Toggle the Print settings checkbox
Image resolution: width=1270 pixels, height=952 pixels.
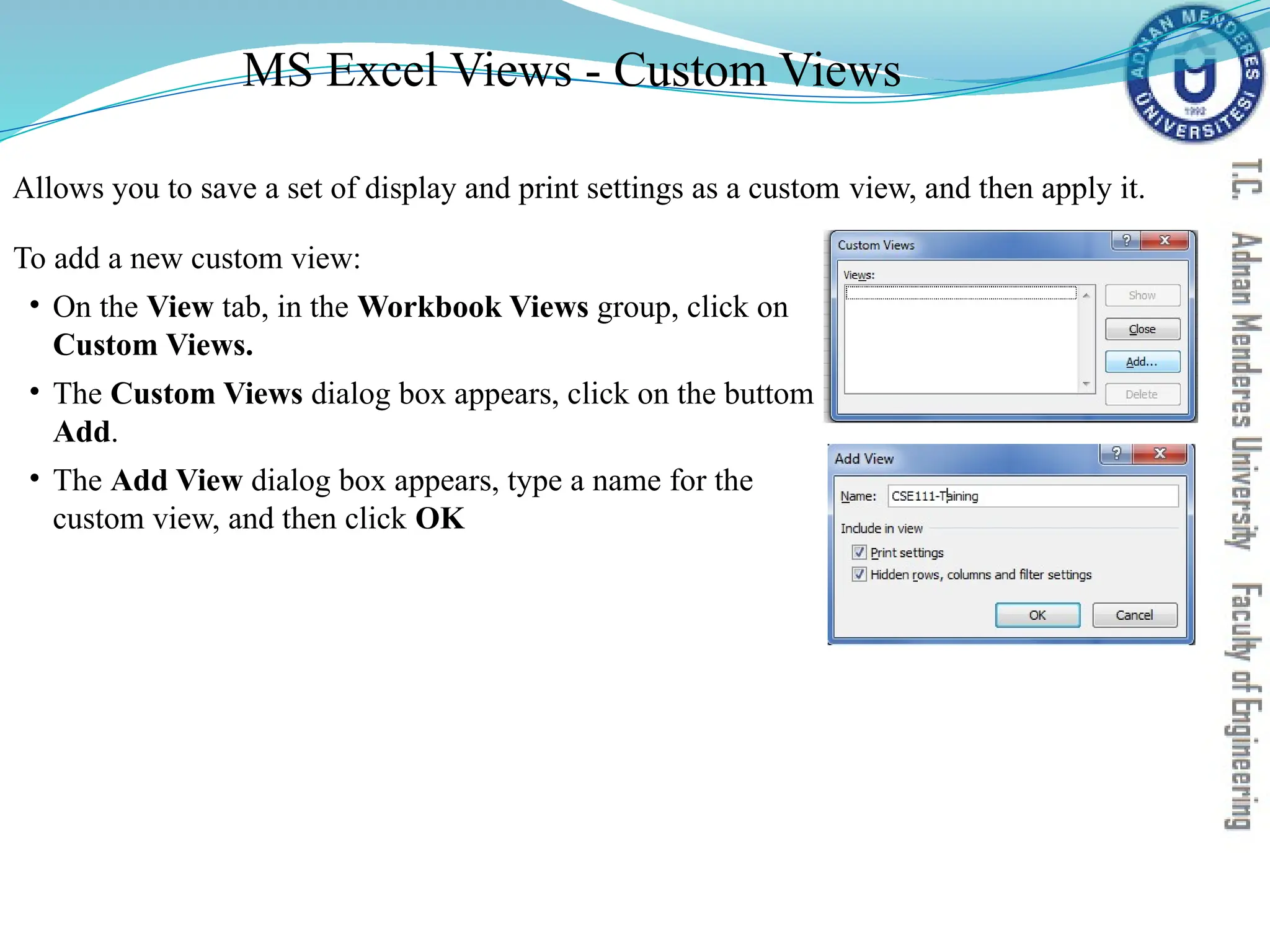[x=859, y=552]
